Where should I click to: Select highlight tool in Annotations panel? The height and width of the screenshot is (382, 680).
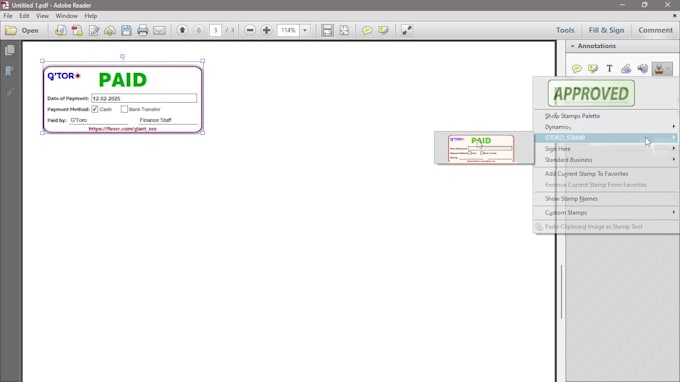click(x=593, y=69)
